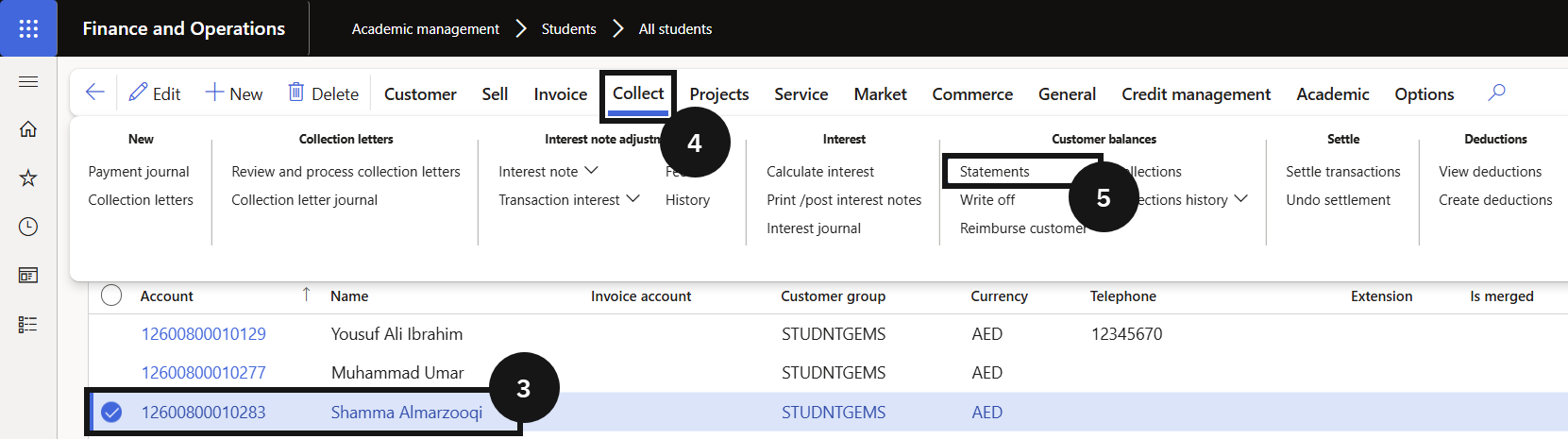
Task: Open account 12600800010129
Action: tap(203, 334)
